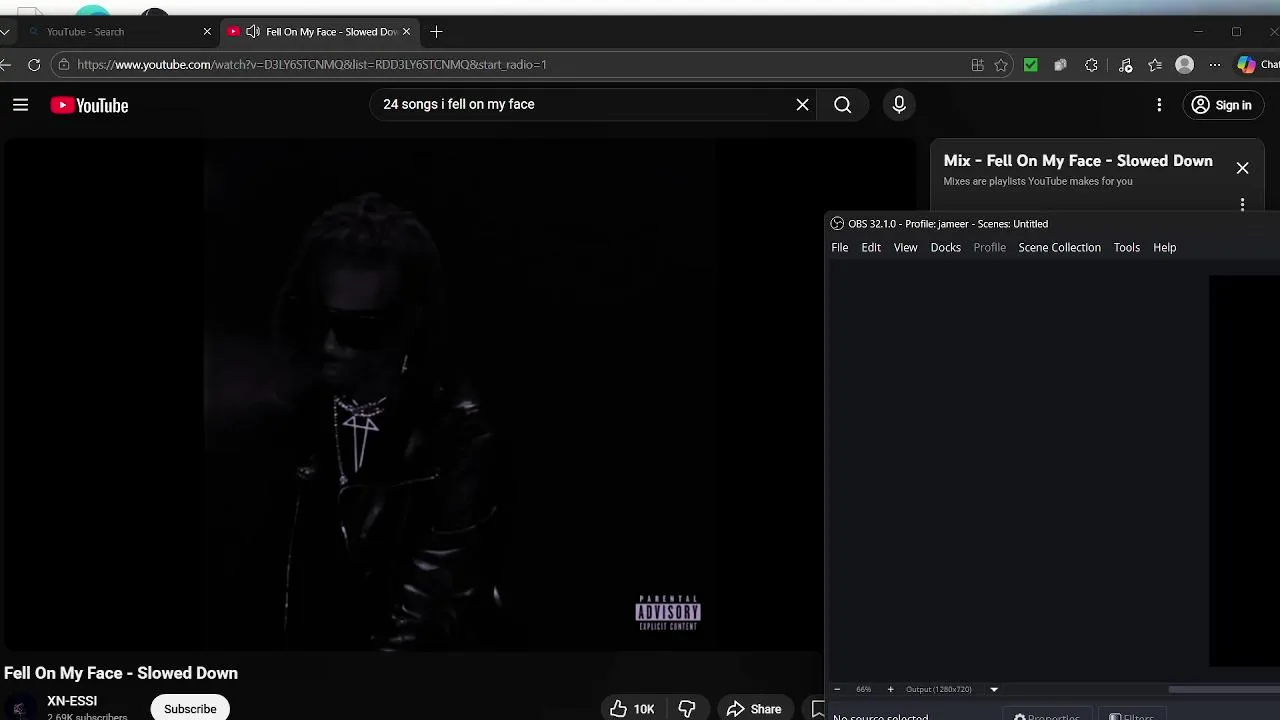The height and width of the screenshot is (720, 1280).
Task: Open the YouTube hamburger guide menu
Action: pyautogui.click(x=20, y=105)
